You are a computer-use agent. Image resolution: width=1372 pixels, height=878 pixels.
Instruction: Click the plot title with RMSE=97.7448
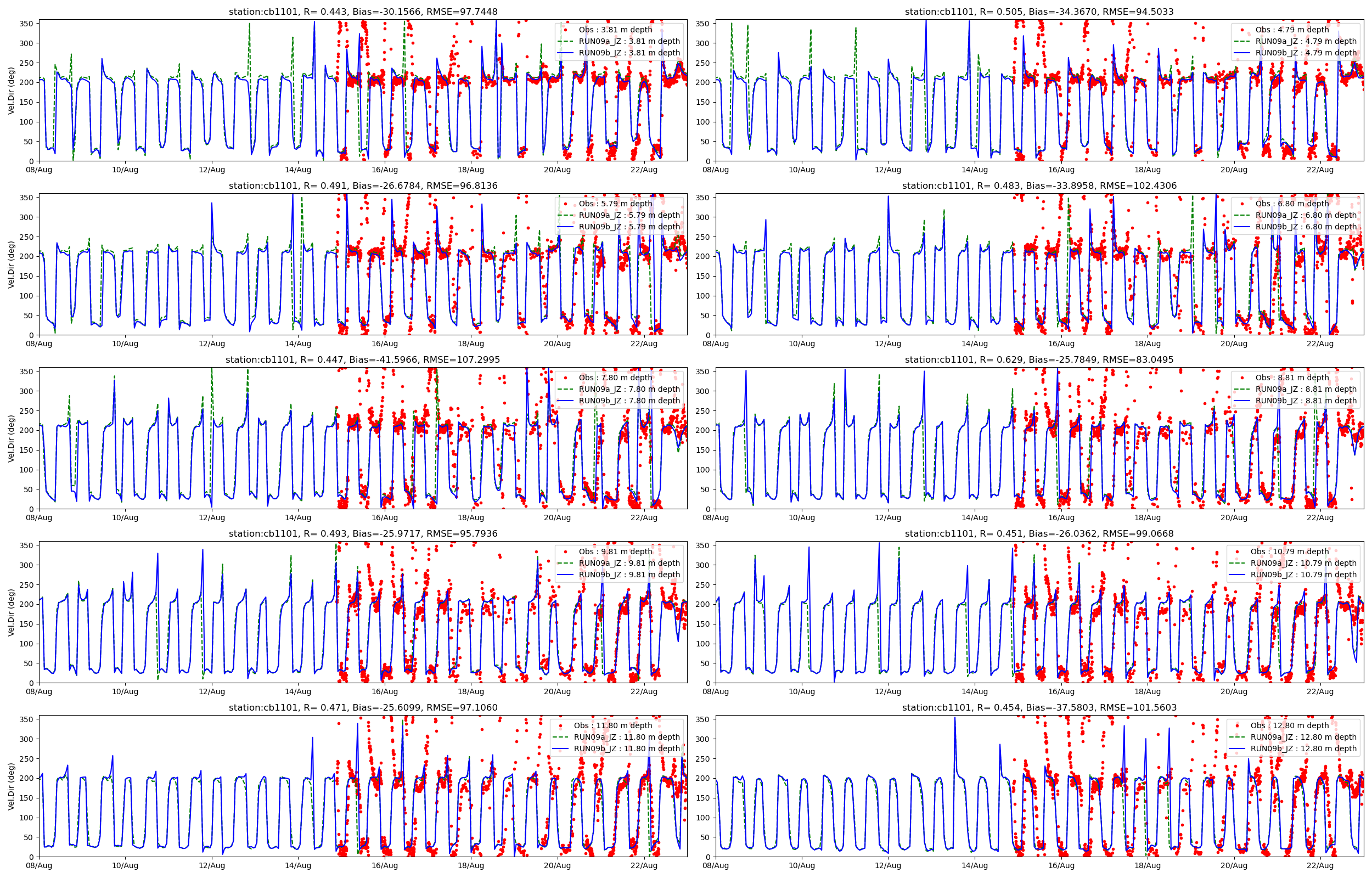363,12
